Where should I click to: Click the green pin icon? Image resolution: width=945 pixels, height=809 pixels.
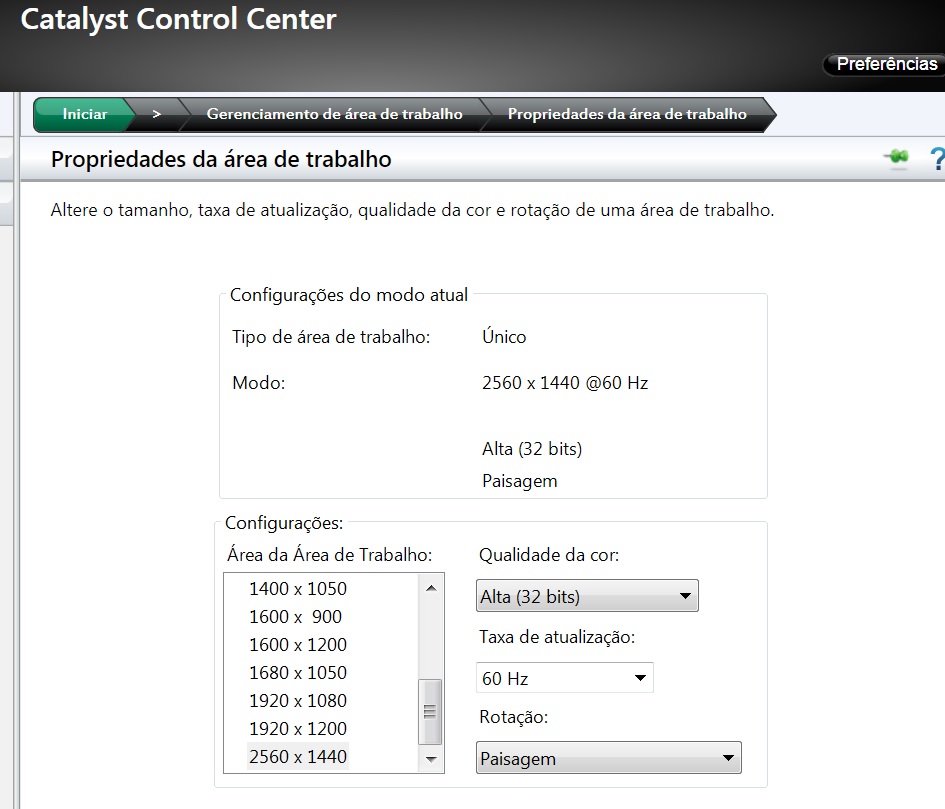pyautogui.click(x=895, y=158)
